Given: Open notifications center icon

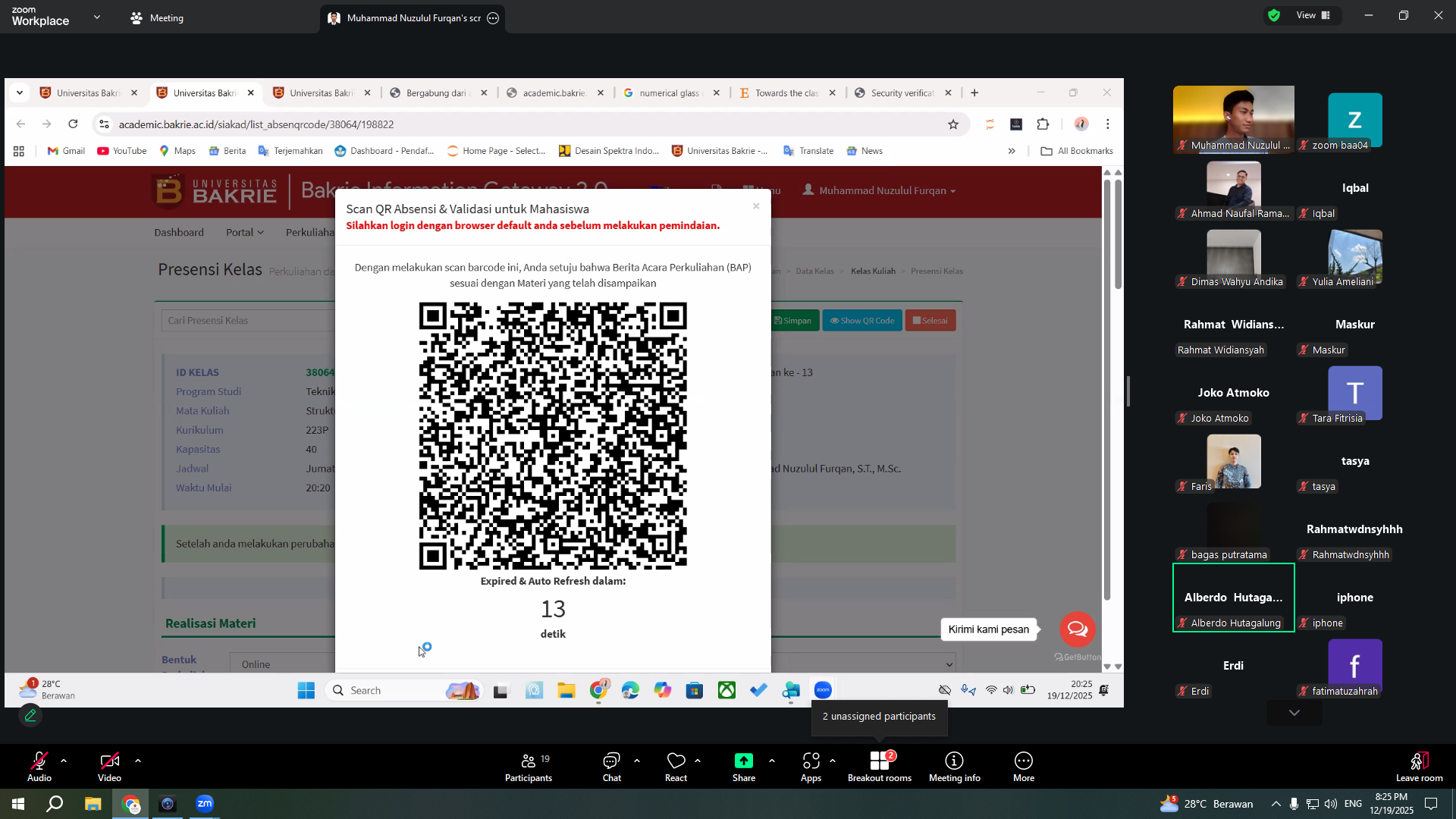Looking at the screenshot, I should (1431, 804).
